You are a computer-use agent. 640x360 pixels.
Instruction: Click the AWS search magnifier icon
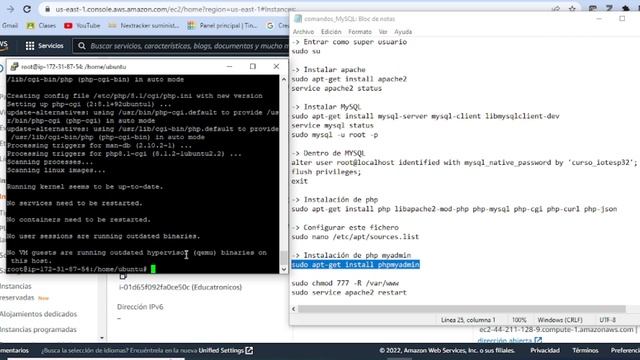[x=82, y=46]
